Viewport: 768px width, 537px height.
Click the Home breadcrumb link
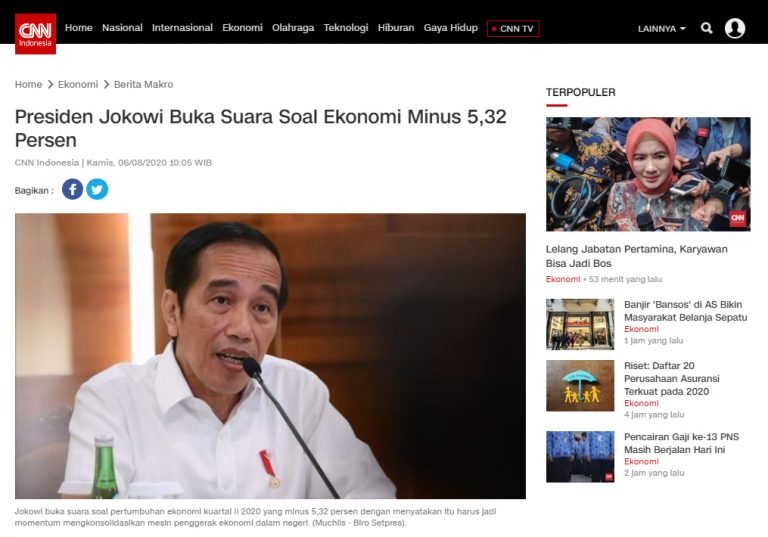[28, 84]
